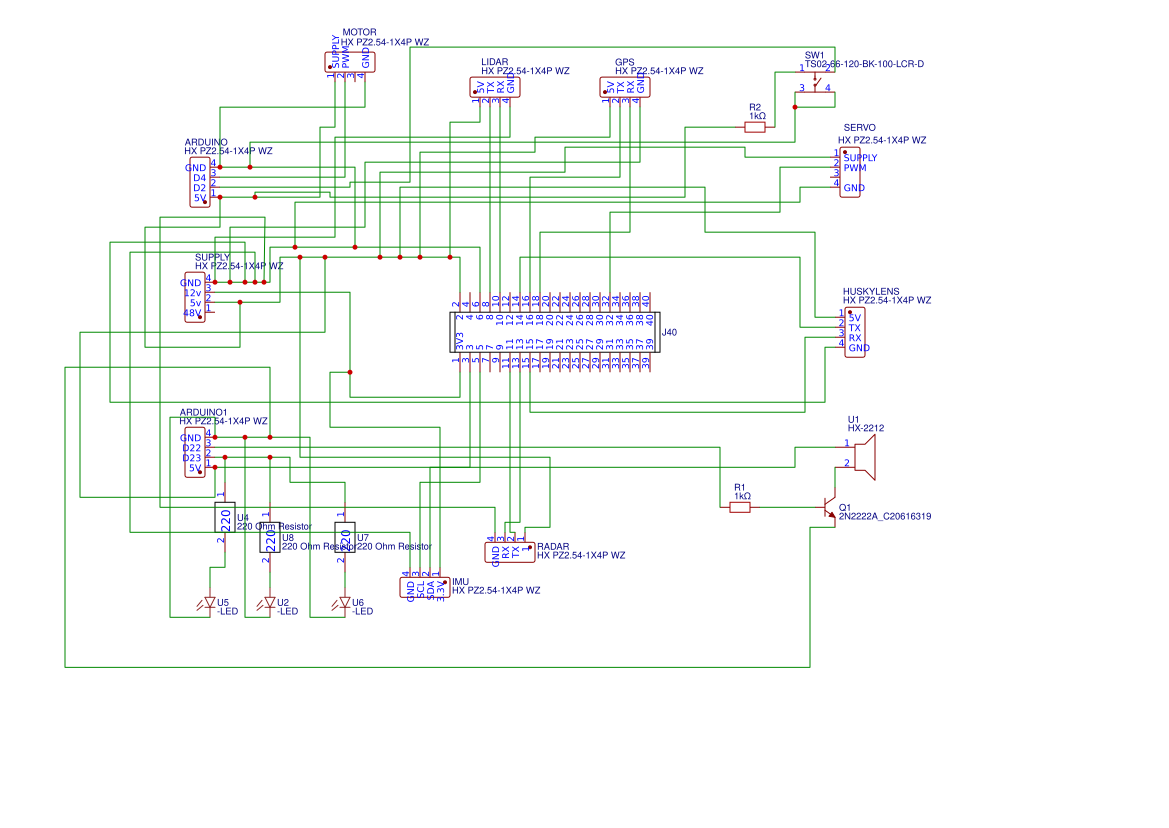This screenshot has width=1169, height=828.
Task: Click the SERVO title text
Action: tap(860, 127)
